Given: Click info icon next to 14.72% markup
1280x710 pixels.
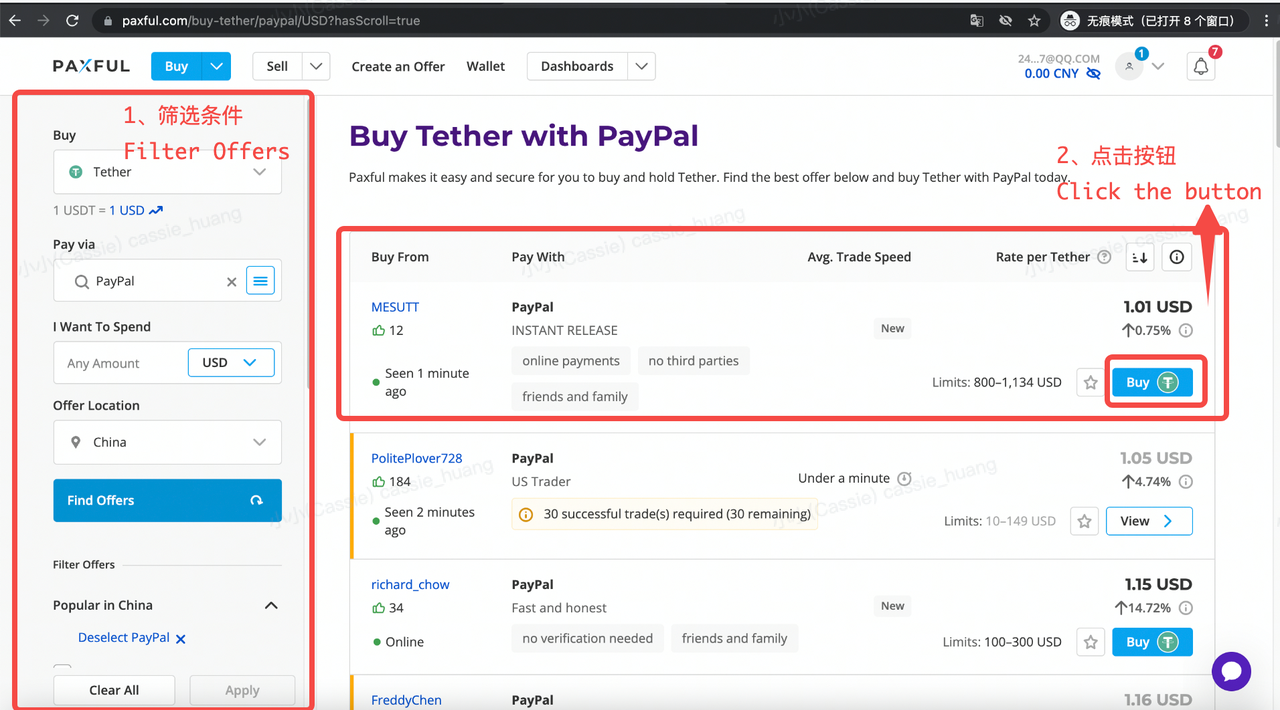Looking at the screenshot, I should click(x=1186, y=608).
